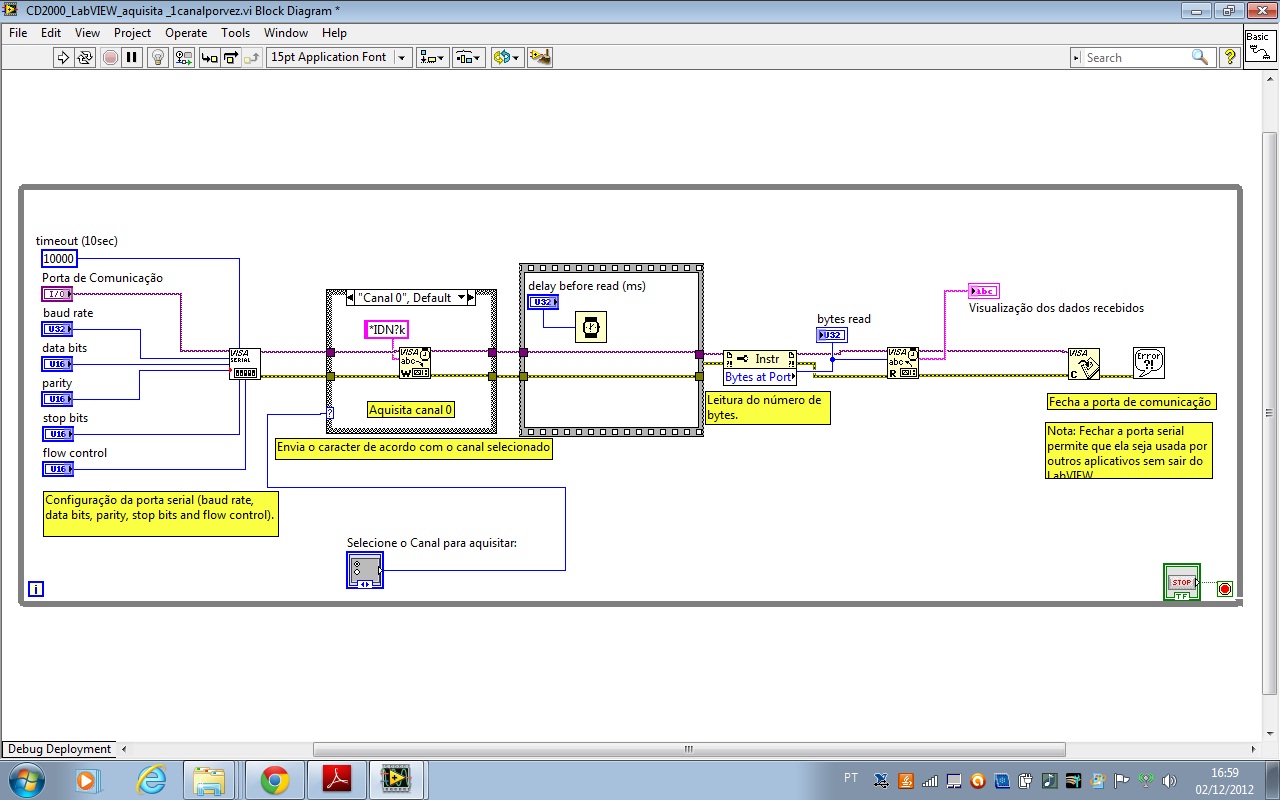Click the Debug Deployment status button
Viewport: 1280px width, 800px height.
pyautogui.click(x=58, y=749)
